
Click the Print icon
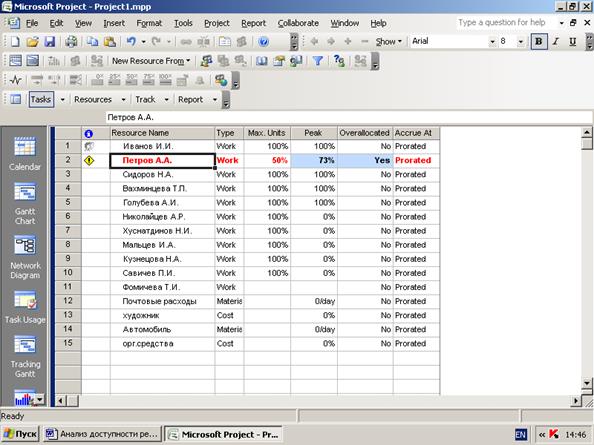tap(71, 41)
